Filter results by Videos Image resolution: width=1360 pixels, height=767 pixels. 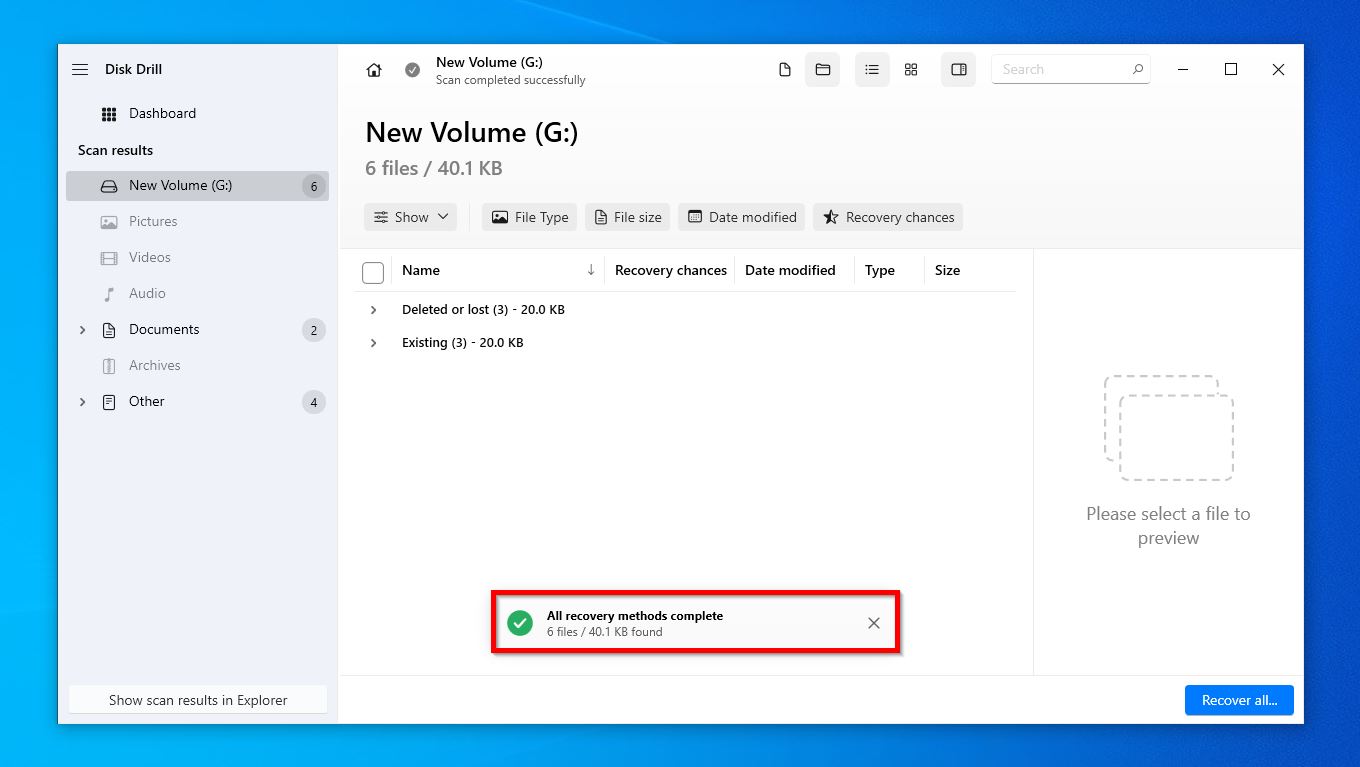coord(197,258)
